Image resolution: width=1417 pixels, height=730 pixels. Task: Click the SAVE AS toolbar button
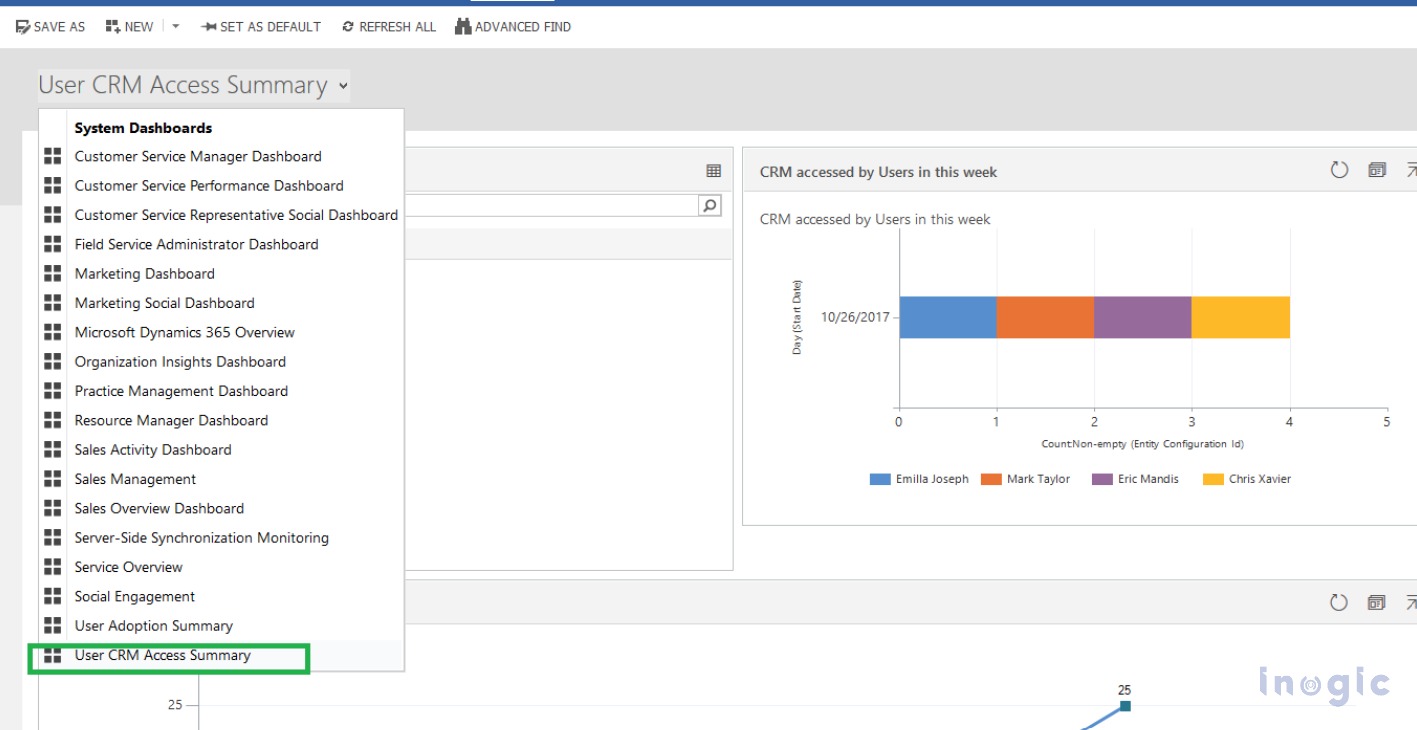pyautogui.click(x=50, y=27)
